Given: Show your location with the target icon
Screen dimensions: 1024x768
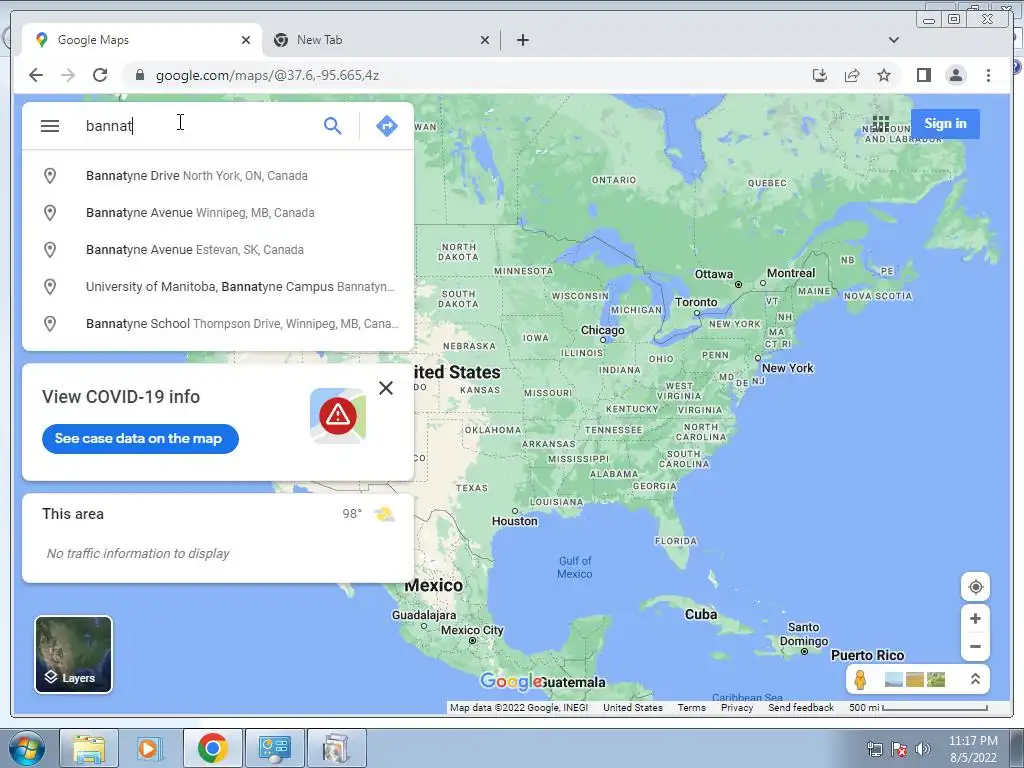Looking at the screenshot, I should pos(975,586).
